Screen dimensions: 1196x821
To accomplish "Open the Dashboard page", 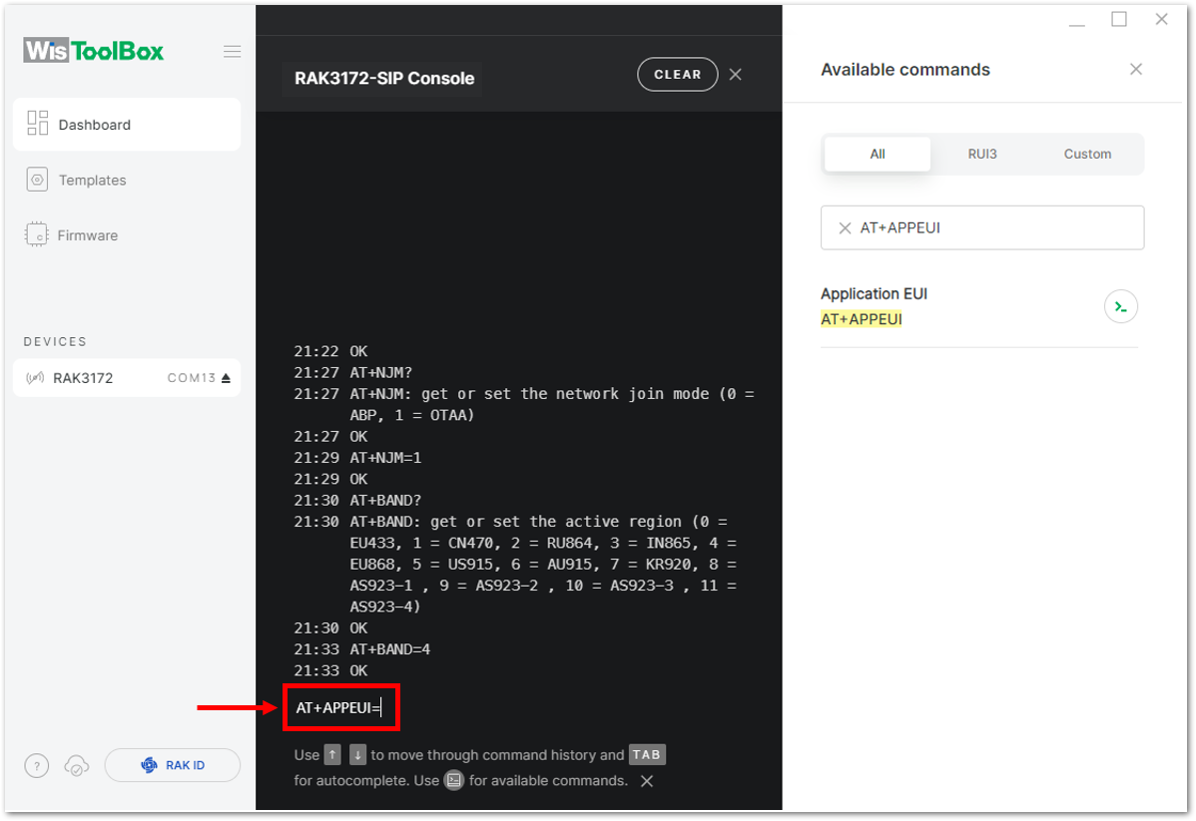I will click(127, 124).
